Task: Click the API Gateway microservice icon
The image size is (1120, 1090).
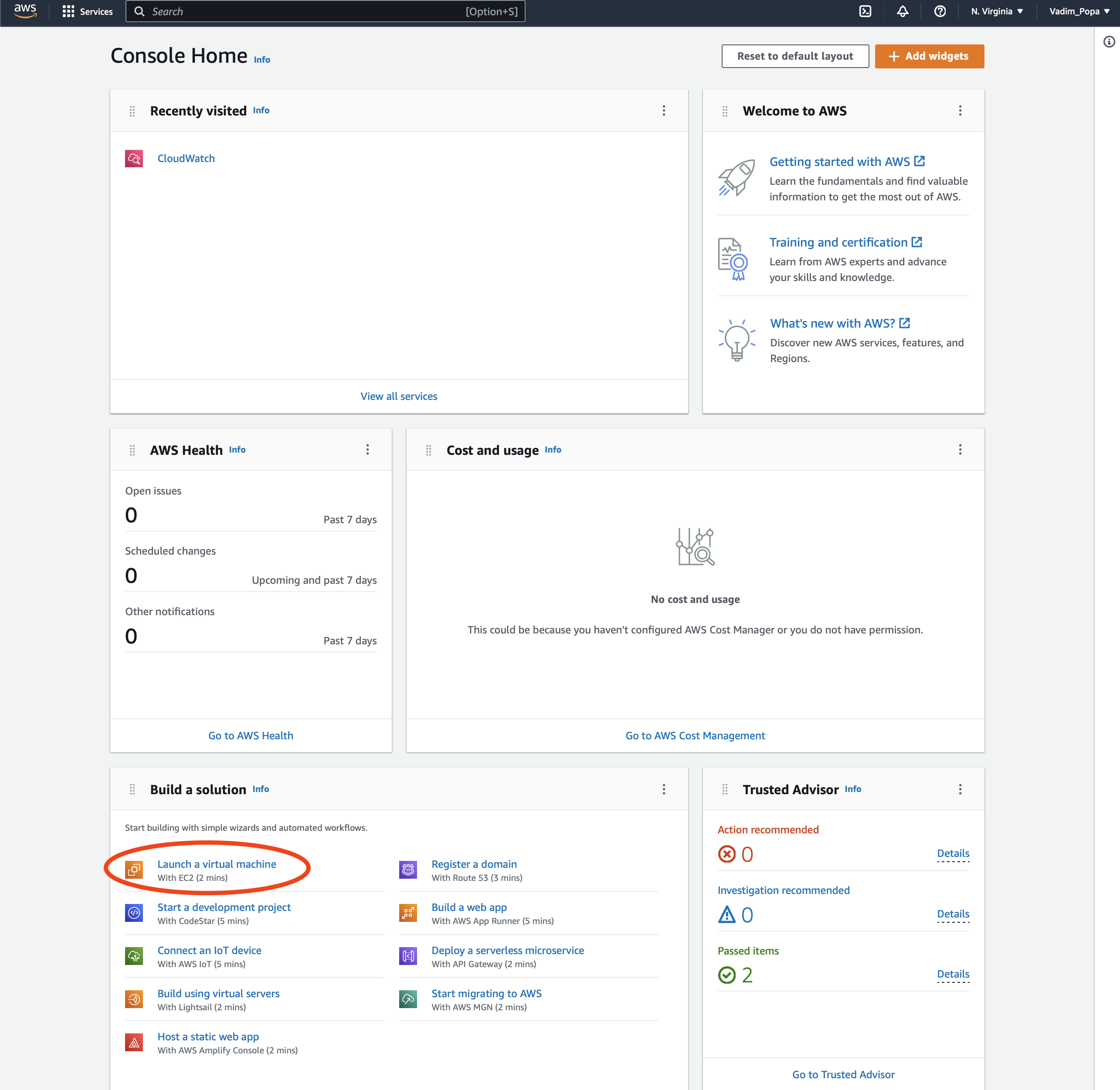Action: tap(408, 955)
